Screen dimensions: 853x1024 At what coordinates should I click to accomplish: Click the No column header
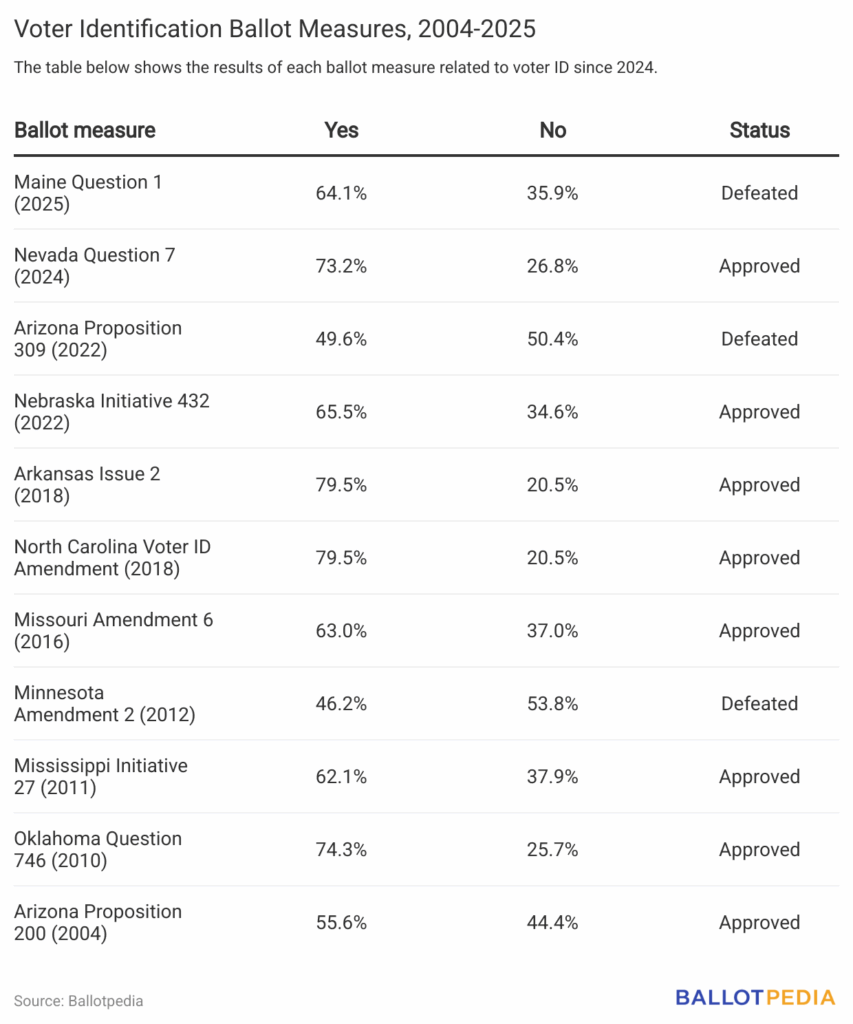point(552,130)
